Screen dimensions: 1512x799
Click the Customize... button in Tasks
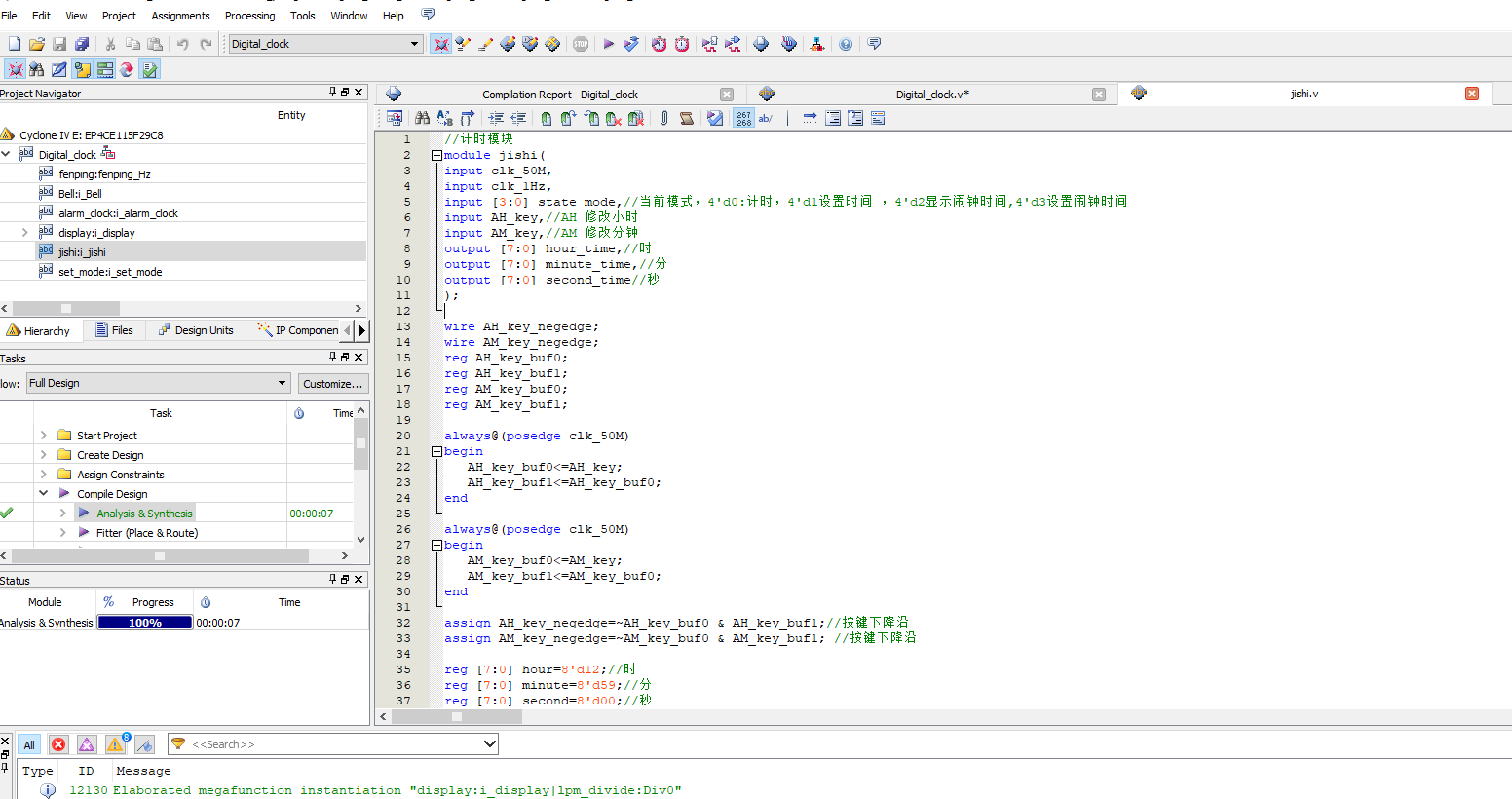333,383
